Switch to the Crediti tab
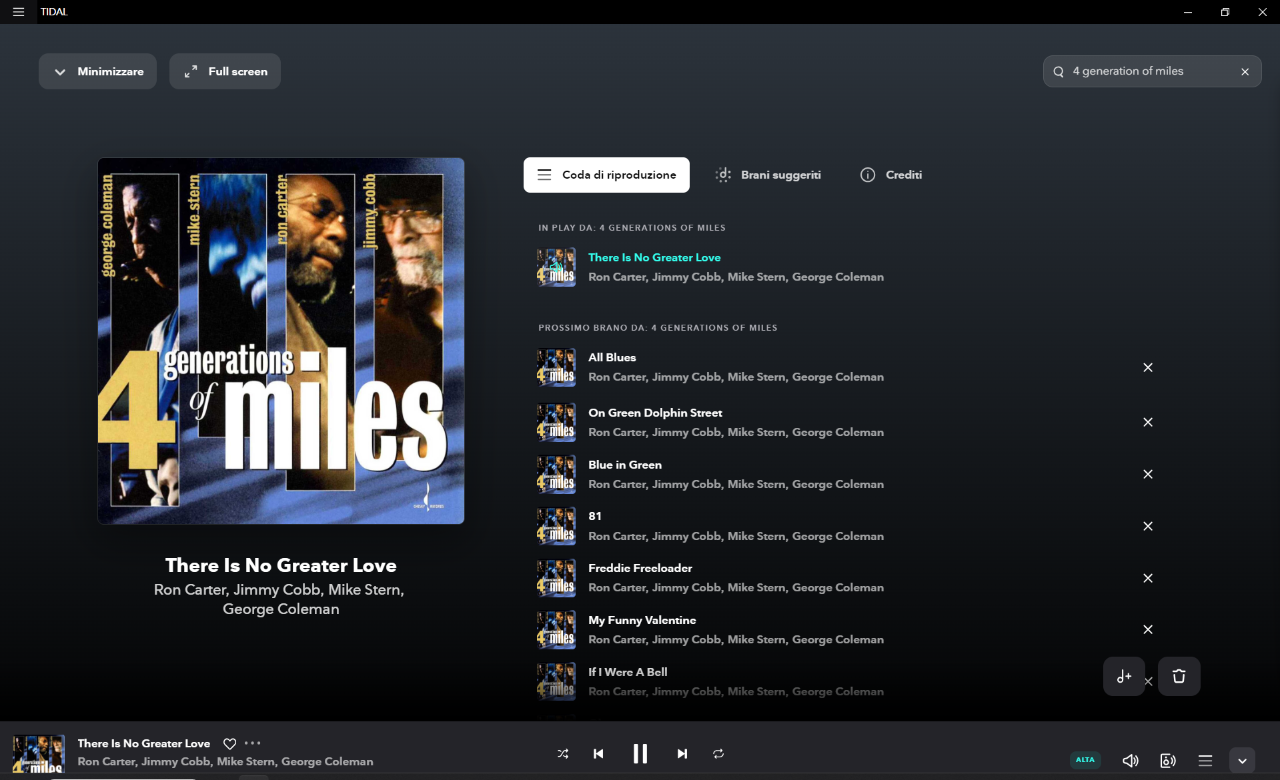This screenshot has width=1280, height=780. (891, 175)
